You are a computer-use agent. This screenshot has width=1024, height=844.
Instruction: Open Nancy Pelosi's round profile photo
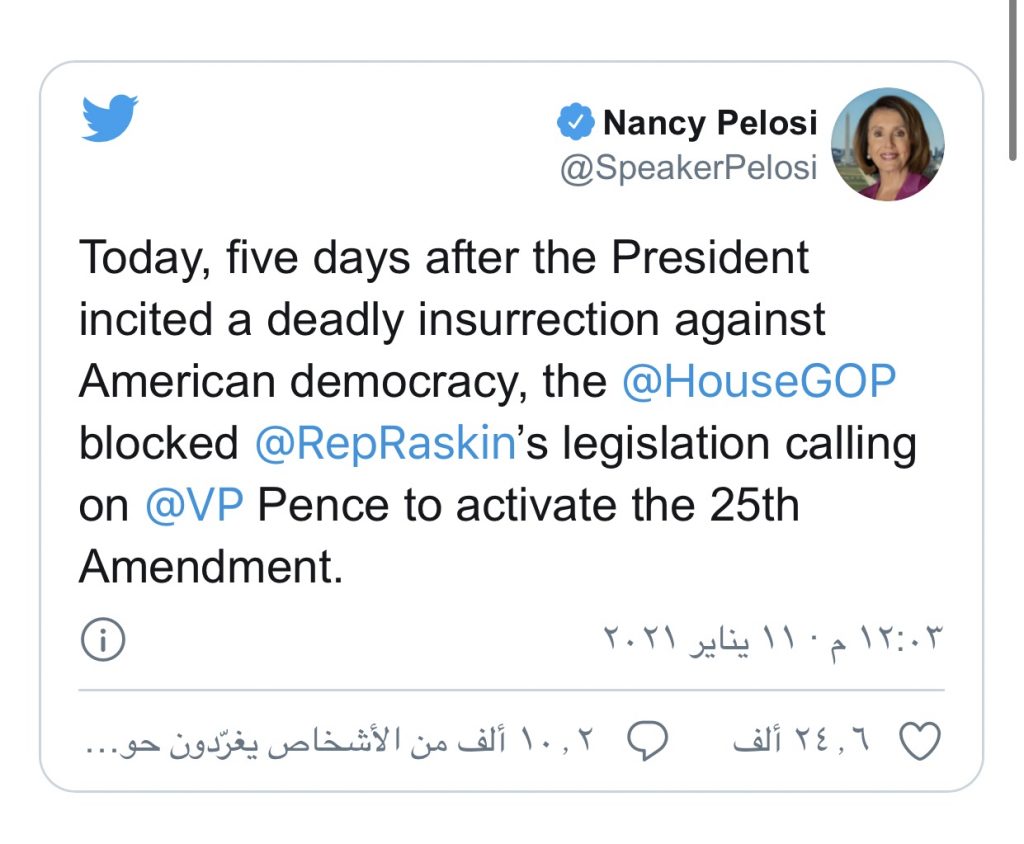point(888,144)
